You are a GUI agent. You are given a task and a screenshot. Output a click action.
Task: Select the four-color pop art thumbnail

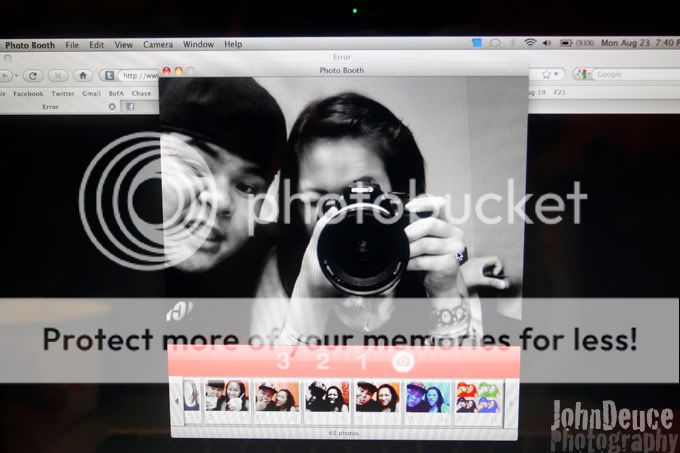pos(478,396)
